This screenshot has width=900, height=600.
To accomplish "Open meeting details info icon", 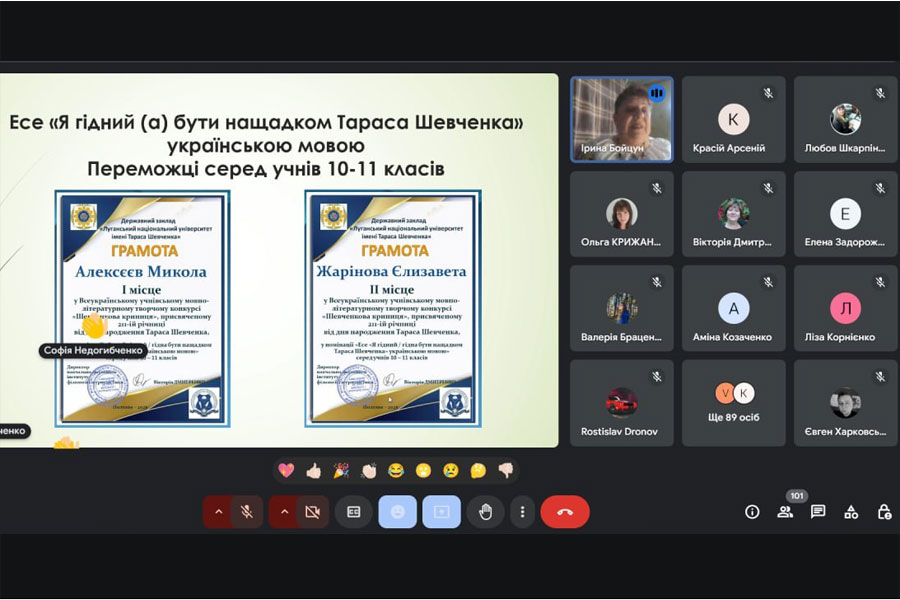I will (x=752, y=512).
